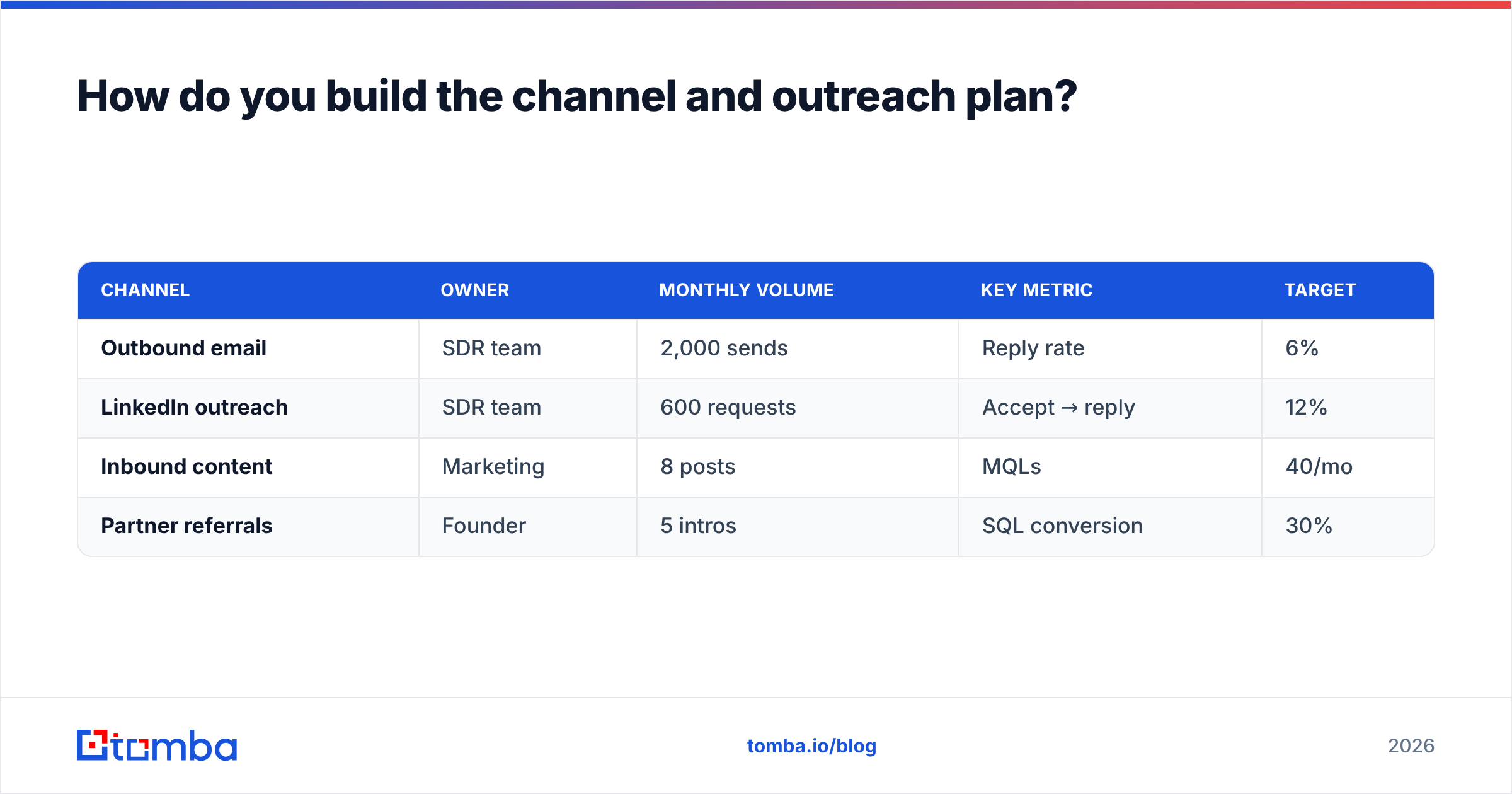Click the 8 posts cell
The height and width of the screenshot is (794, 1512).
click(x=798, y=467)
